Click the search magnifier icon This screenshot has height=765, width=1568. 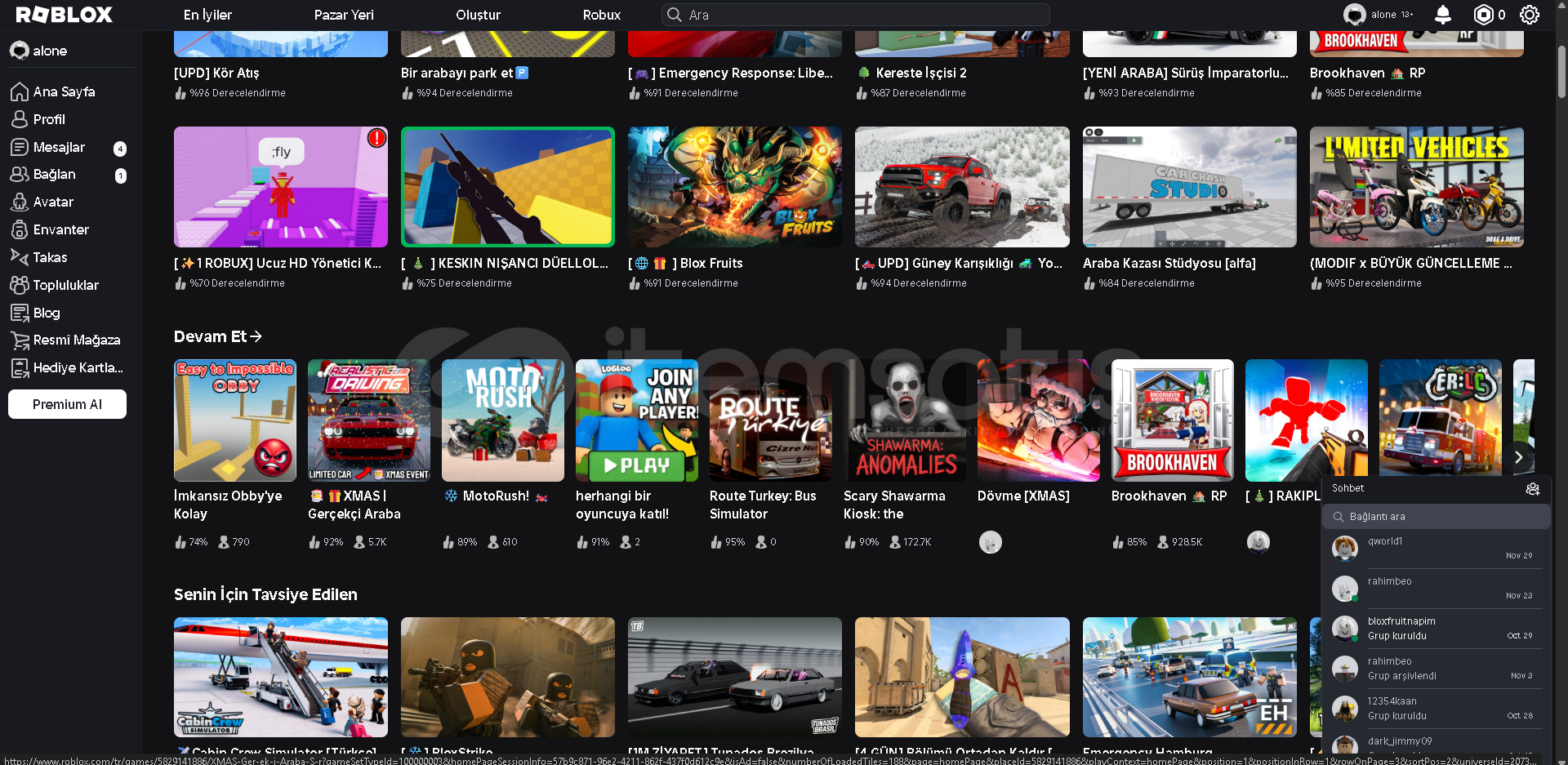(674, 15)
